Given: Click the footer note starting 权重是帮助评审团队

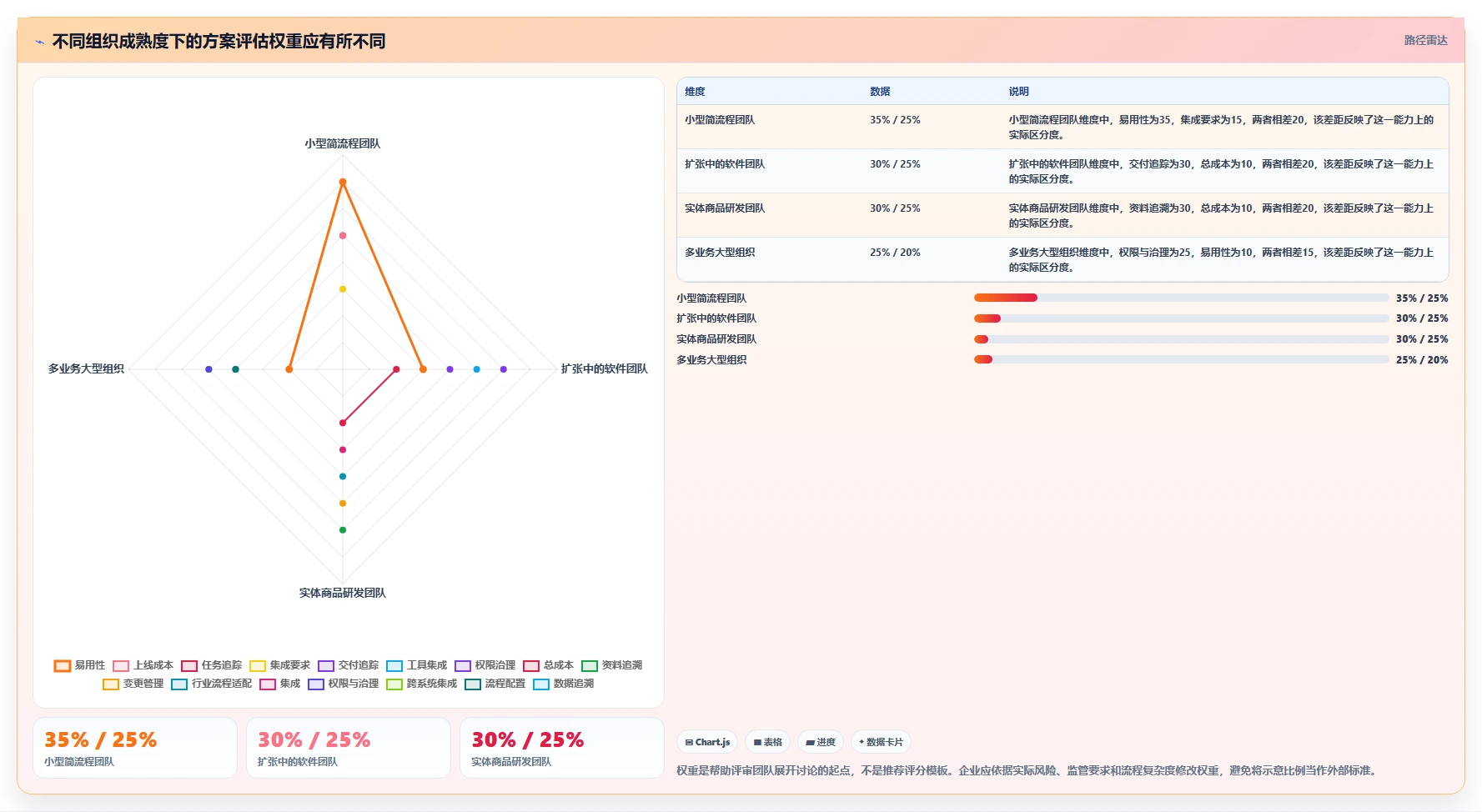Looking at the screenshot, I should [x=1027, y=770].
